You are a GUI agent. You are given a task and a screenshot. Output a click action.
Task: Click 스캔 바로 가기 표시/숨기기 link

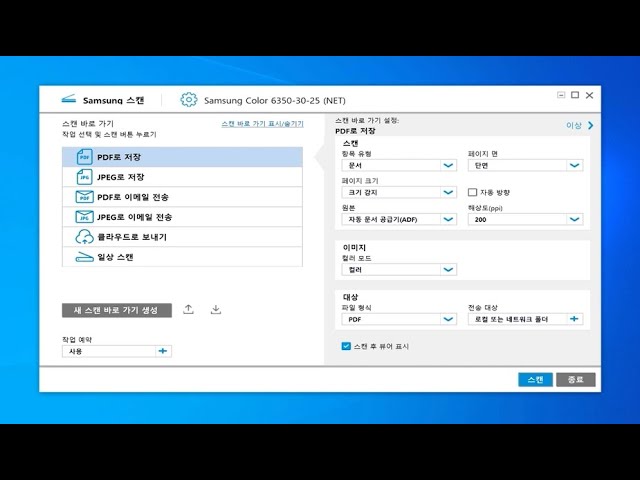coord(262,124)
